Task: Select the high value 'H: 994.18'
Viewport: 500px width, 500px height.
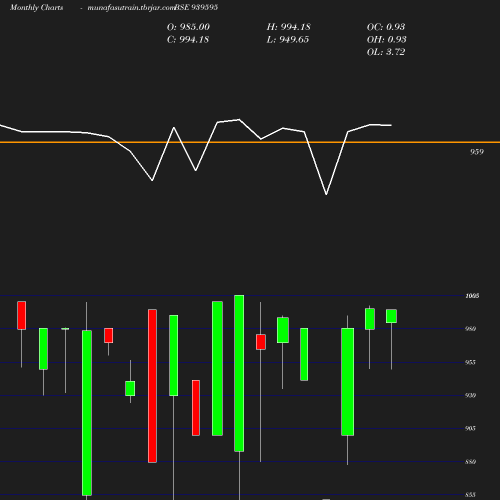Action: pyautogui.click(x=288, y=27)
